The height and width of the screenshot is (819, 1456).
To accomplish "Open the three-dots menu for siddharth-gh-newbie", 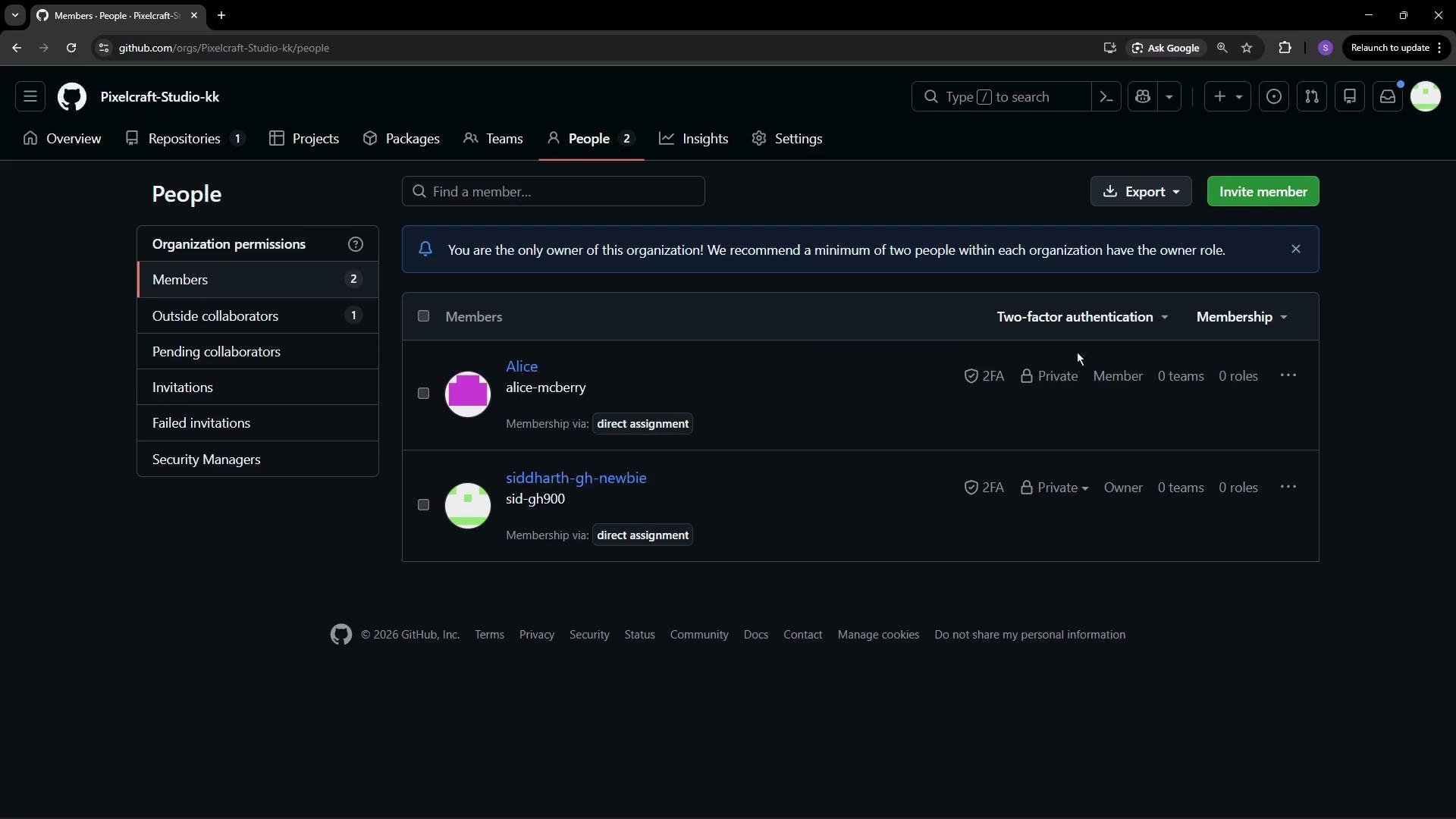I will [1288, 487].
